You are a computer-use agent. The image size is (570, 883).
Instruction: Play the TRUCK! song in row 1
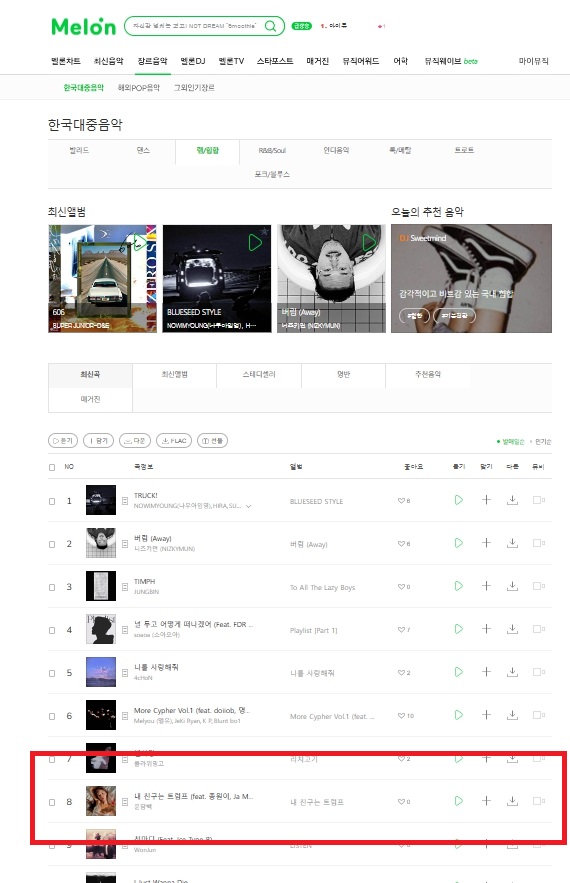coord(458,500)
